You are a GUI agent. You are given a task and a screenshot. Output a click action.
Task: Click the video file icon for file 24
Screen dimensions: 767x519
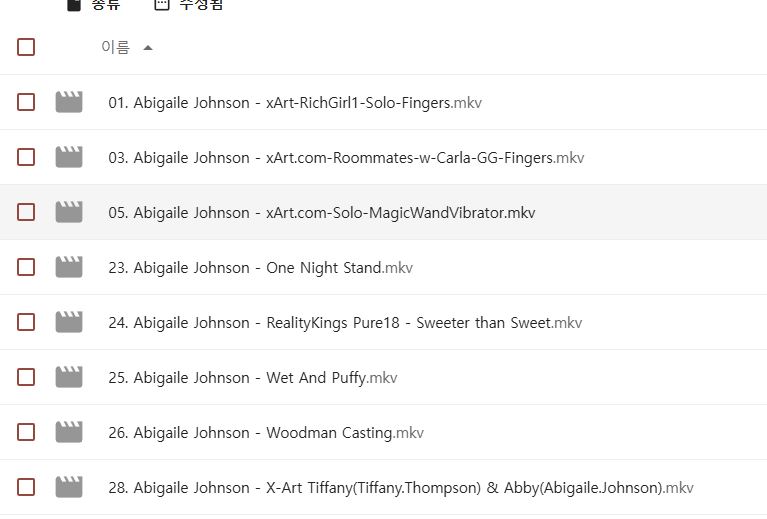click(x=69, y=322)
